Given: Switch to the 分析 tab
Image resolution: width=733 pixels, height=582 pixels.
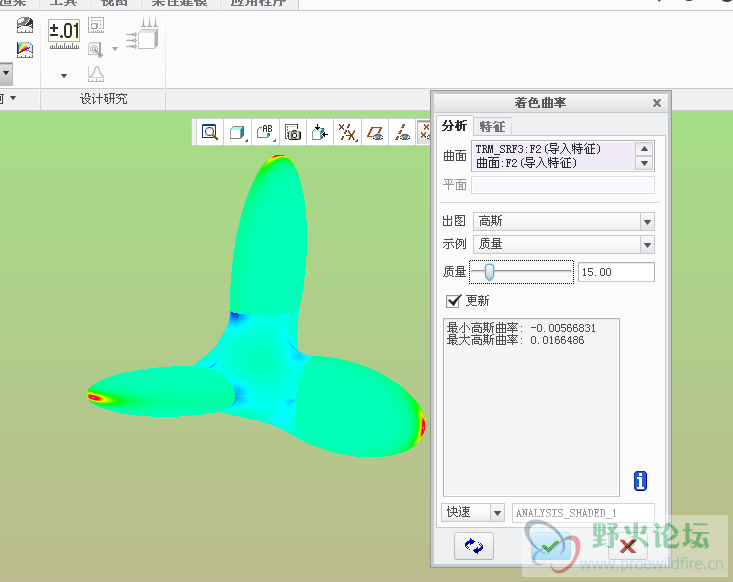Looking at the screenshot, I should pos(454,126).
